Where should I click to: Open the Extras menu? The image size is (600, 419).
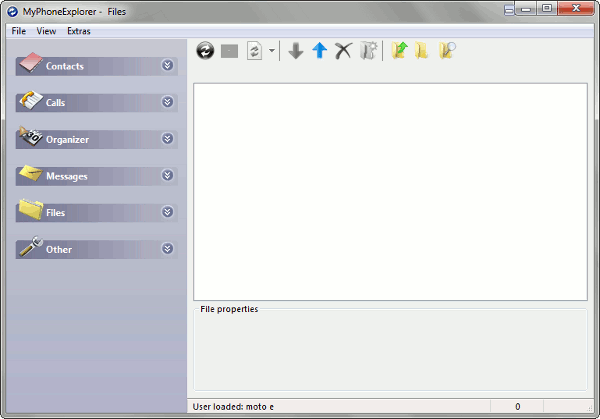pyautogui.click(x=79, y=31)
